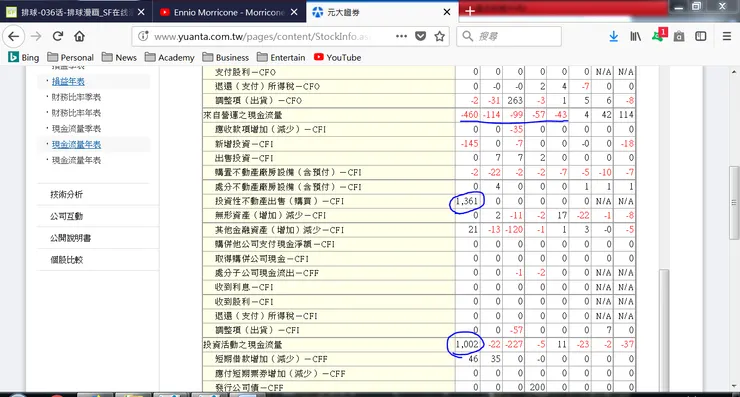Click the page vertical scrollbar thumb
This screenshot has width=740, height=397.
(x=733, y=203)
